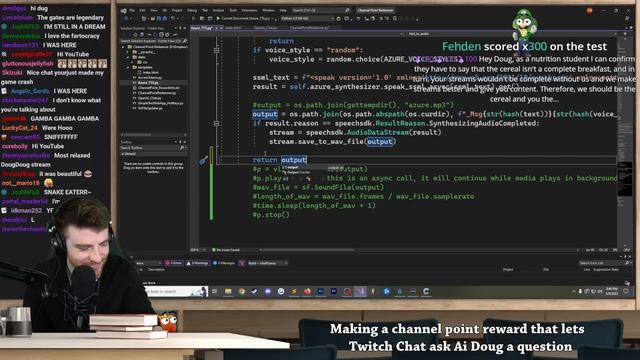Open the Edit menu
The image size is (640, 360).
click(142, 10)
